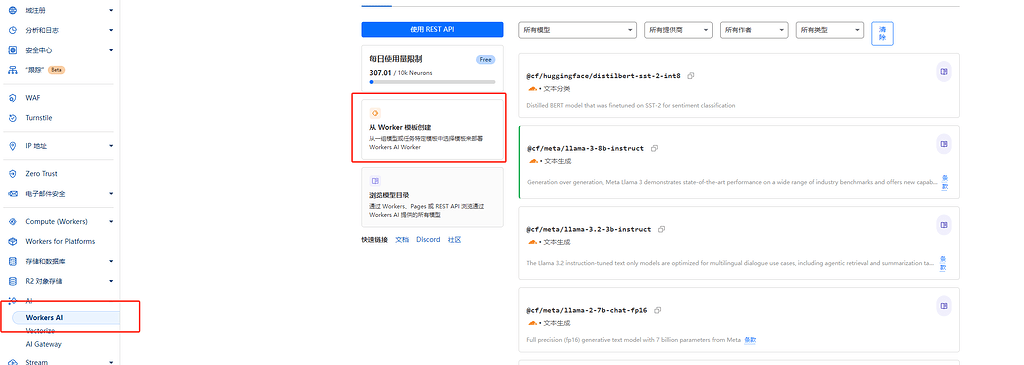Open Vectorize in the sidebar
Image resolution: width=1024 pixels, height=365 pixels.
[x=40, y=331]
